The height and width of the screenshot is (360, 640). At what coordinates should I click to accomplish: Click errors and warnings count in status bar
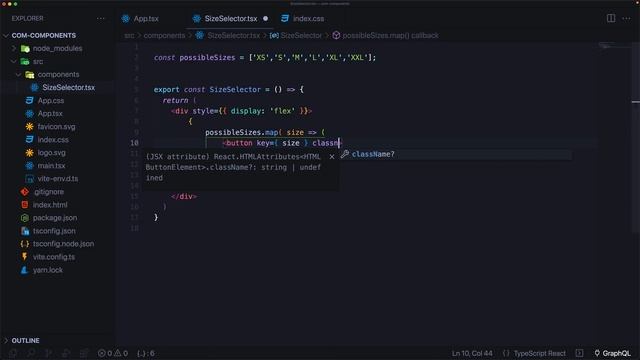[113, 353]
